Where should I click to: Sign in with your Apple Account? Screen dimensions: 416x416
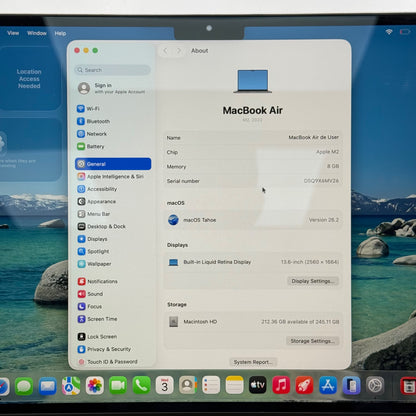coord(112,88)
